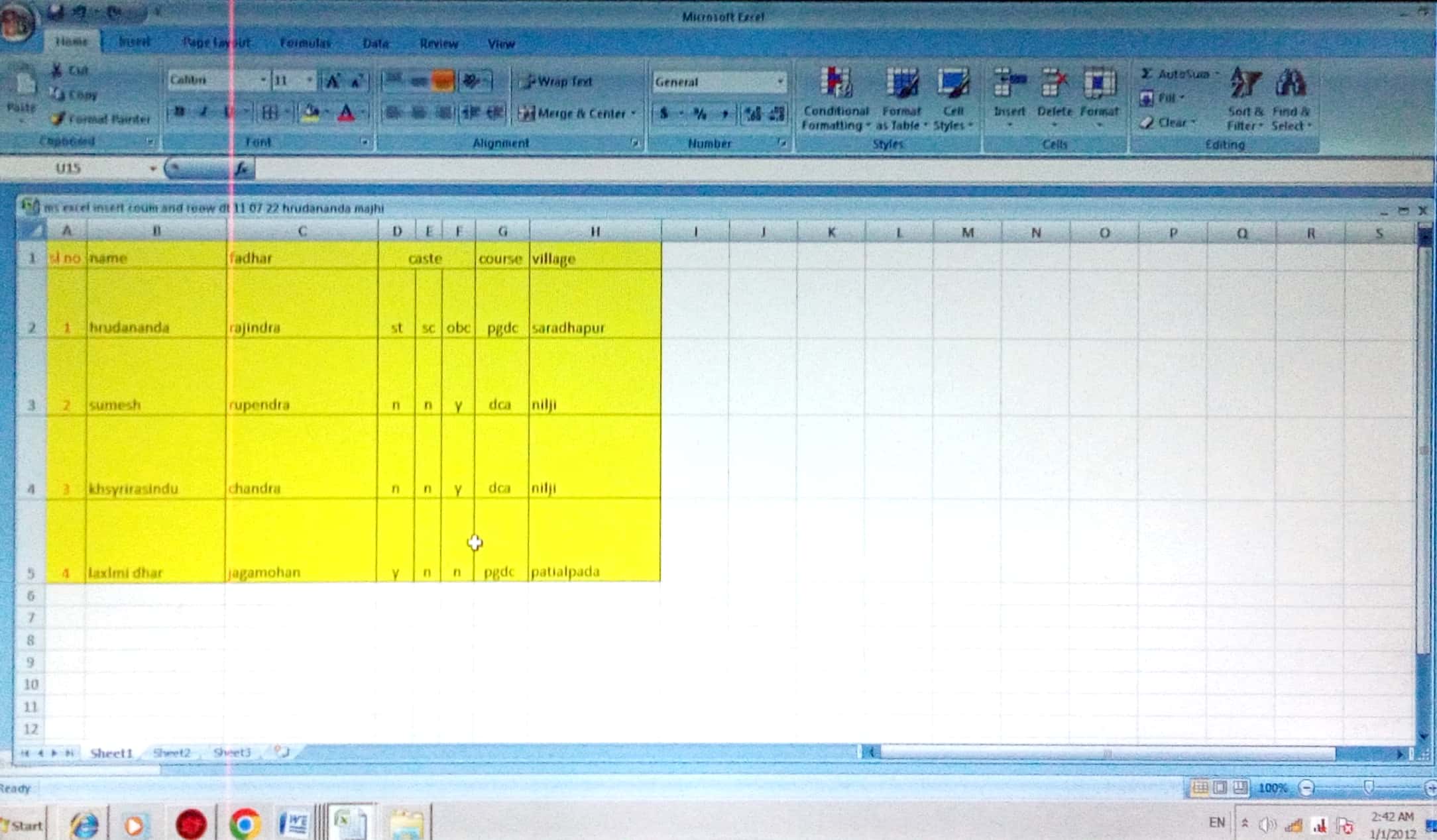The width and height of the screenshot is (1437, 840).
Task: Expand the Calibri font name dropdown
Action: pyautogui.click(x=263, y=80)
